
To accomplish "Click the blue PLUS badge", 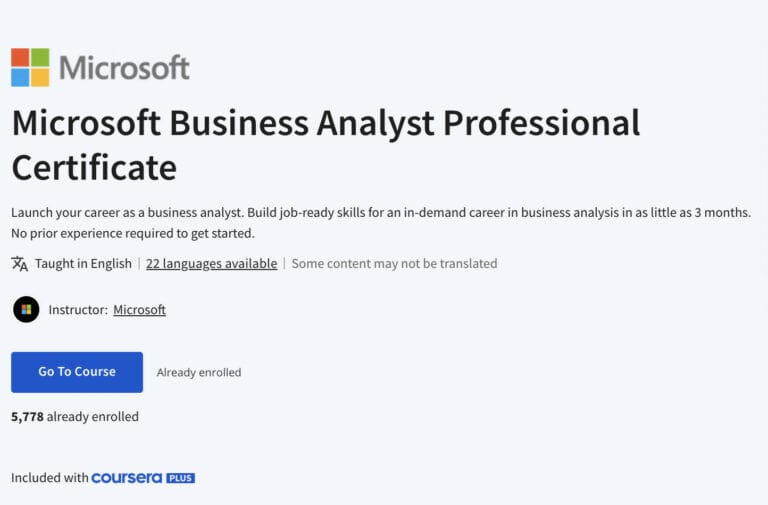I will click(x=180, y=478).
